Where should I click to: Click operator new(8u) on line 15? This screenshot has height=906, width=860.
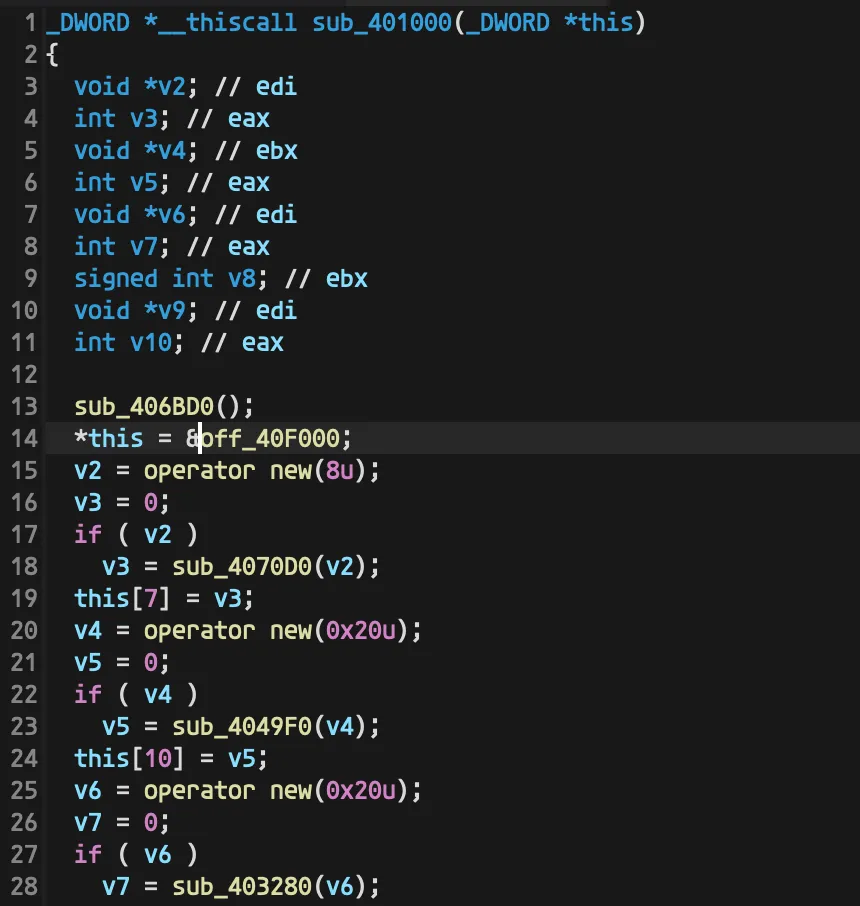click(x=255, y=471)
